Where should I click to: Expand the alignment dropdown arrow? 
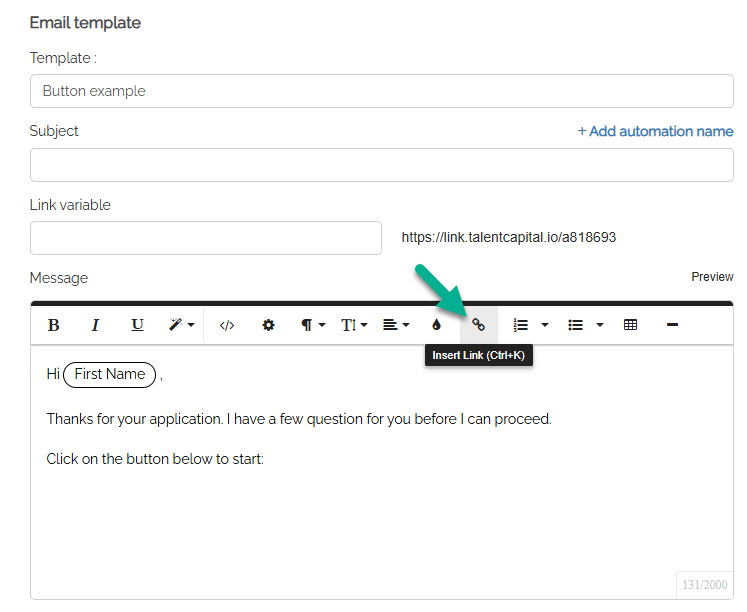406,325
